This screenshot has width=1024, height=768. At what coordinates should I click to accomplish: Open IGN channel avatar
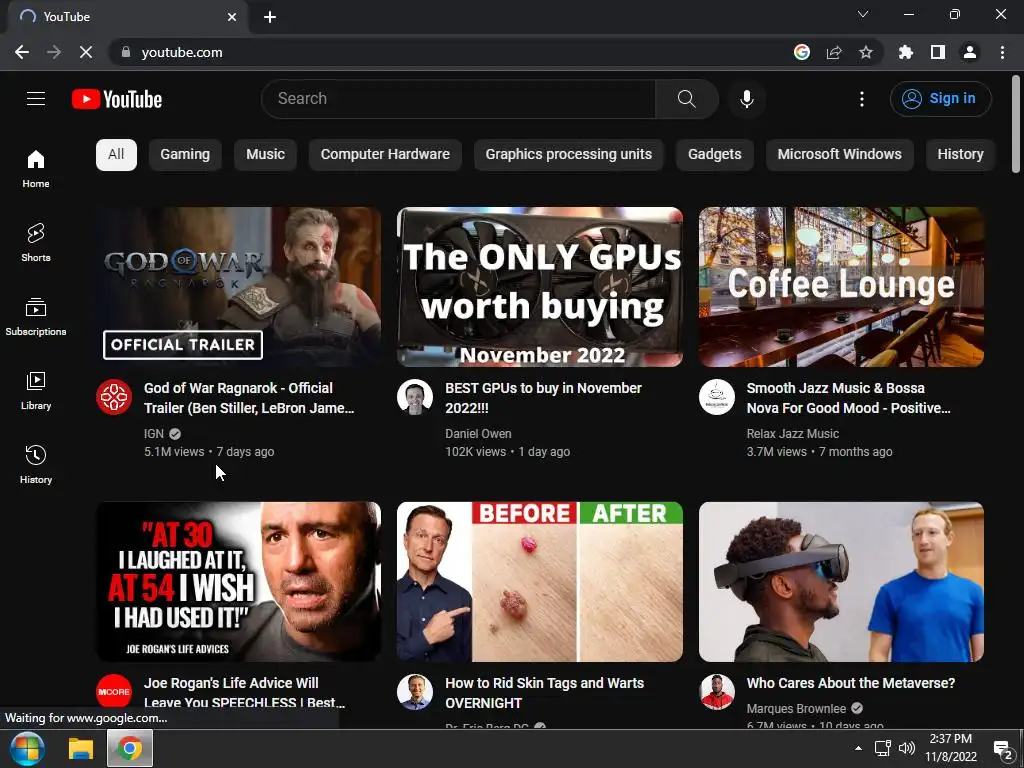click(114, 397)
